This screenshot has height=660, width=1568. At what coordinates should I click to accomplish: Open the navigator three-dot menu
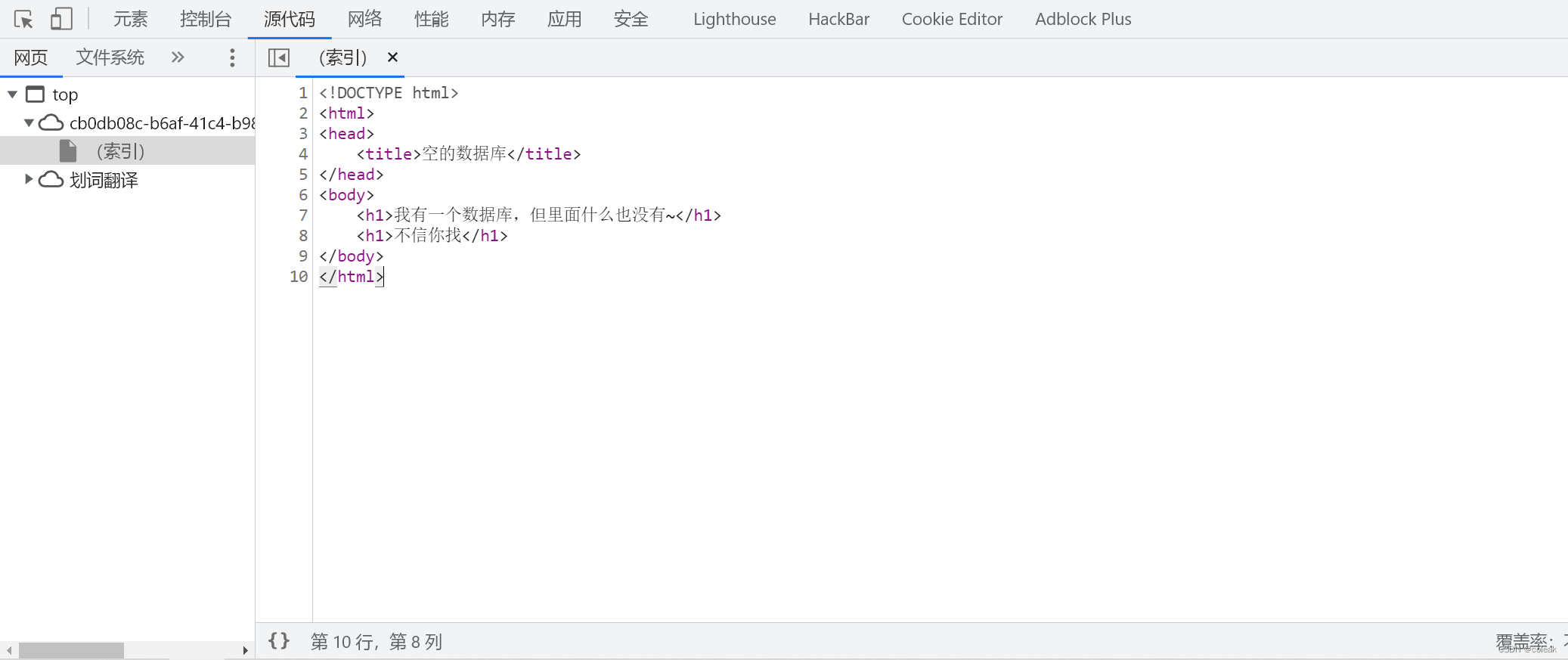click(x=232, y=57)
